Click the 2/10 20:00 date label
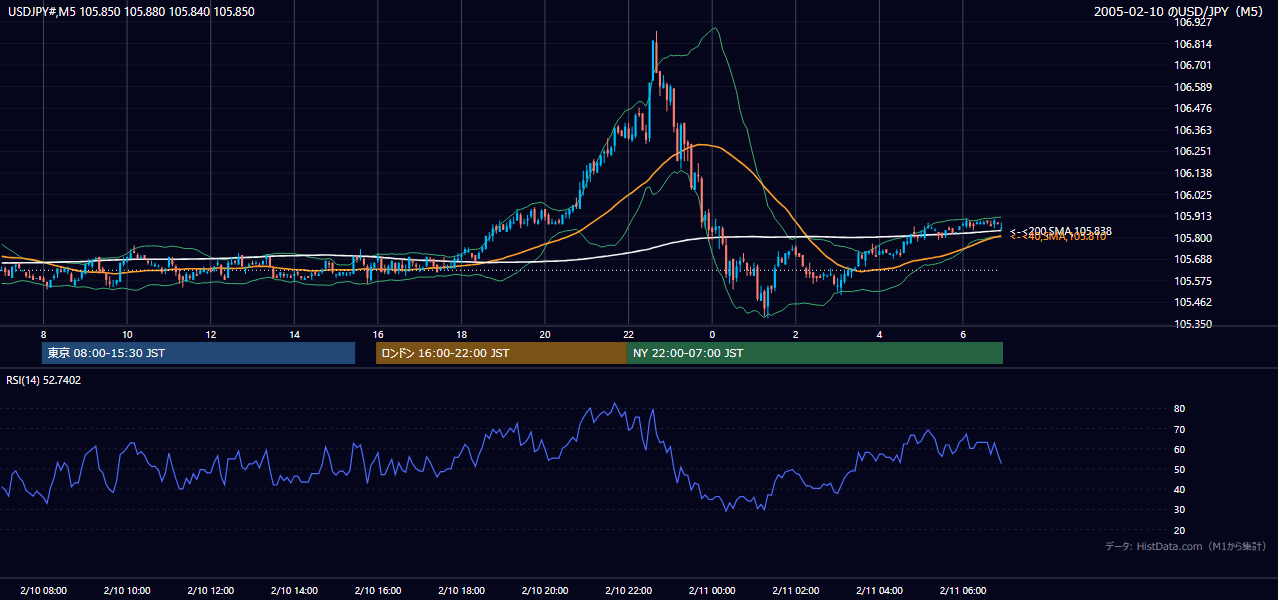 coord(545,590)
